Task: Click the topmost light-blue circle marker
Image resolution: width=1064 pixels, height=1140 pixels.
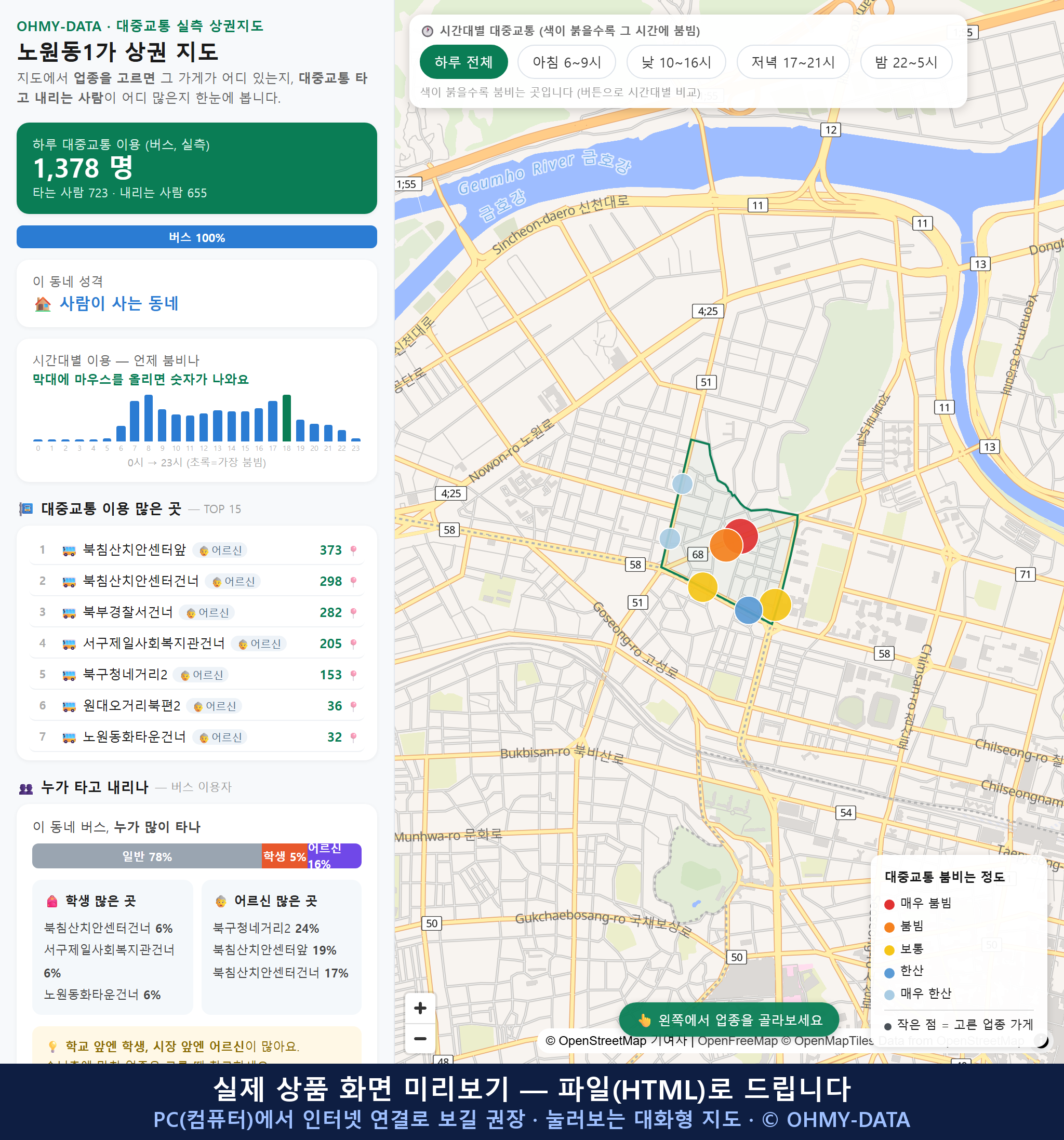Action: [682, 484]
